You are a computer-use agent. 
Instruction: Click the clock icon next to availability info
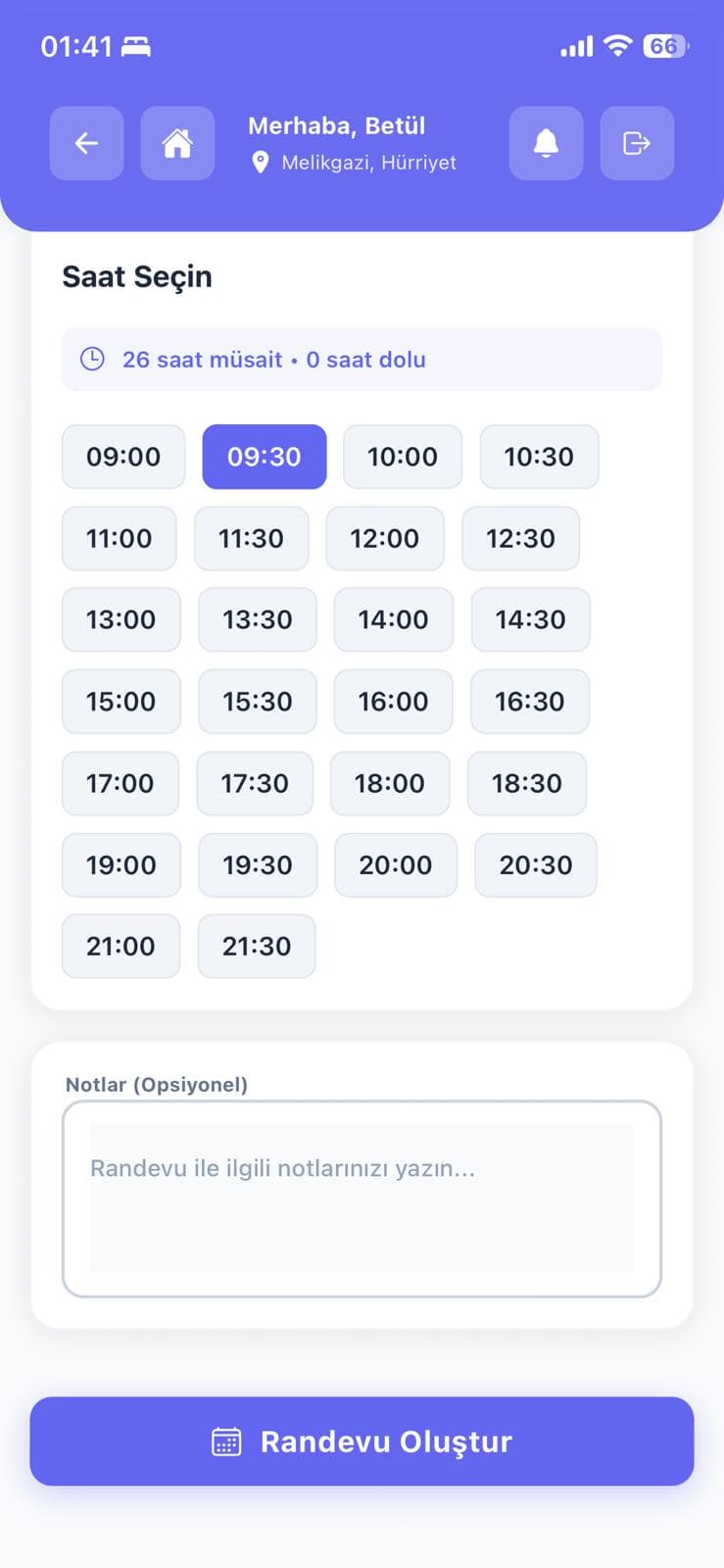point(92,359)
